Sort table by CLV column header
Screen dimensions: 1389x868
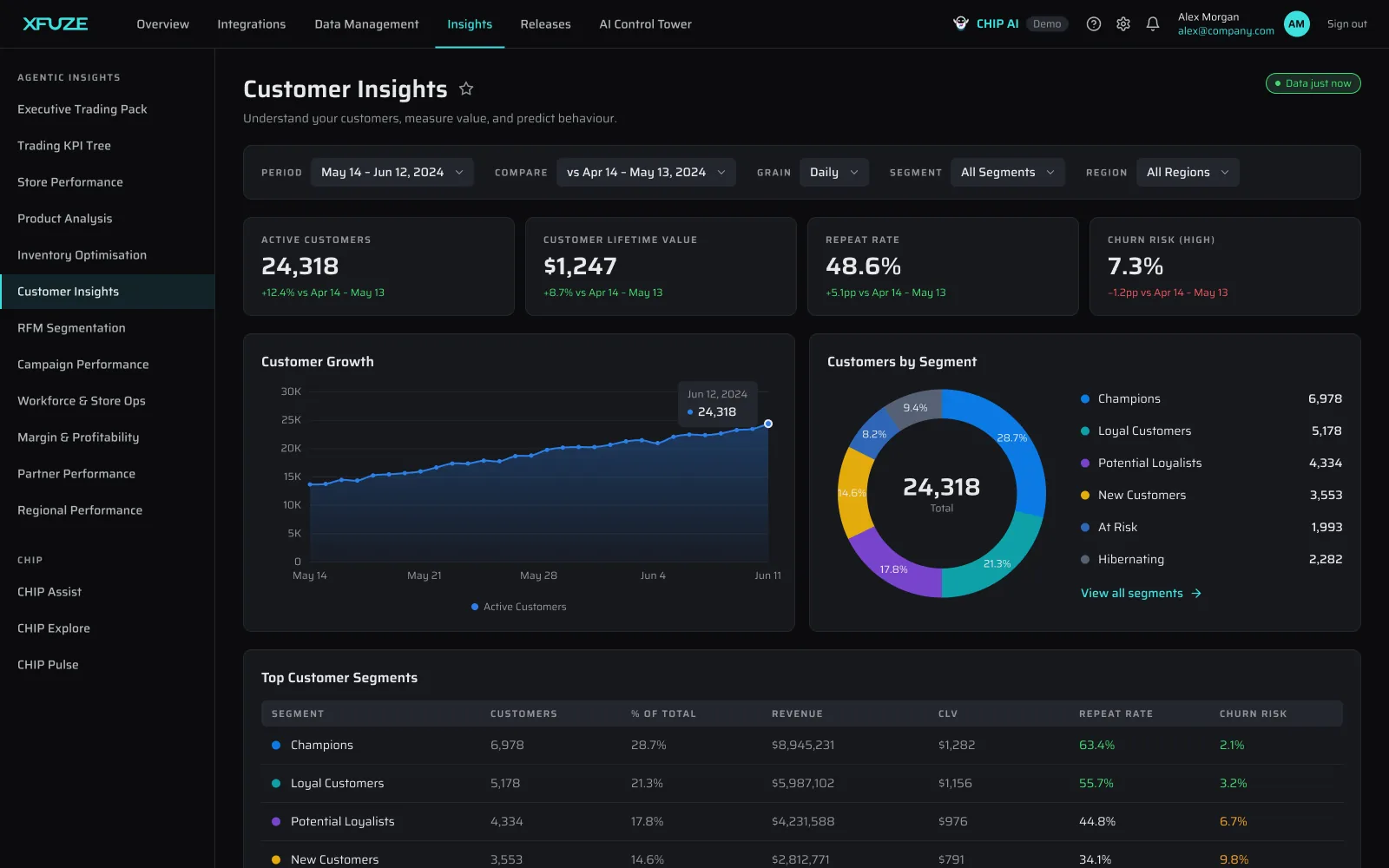948,713
